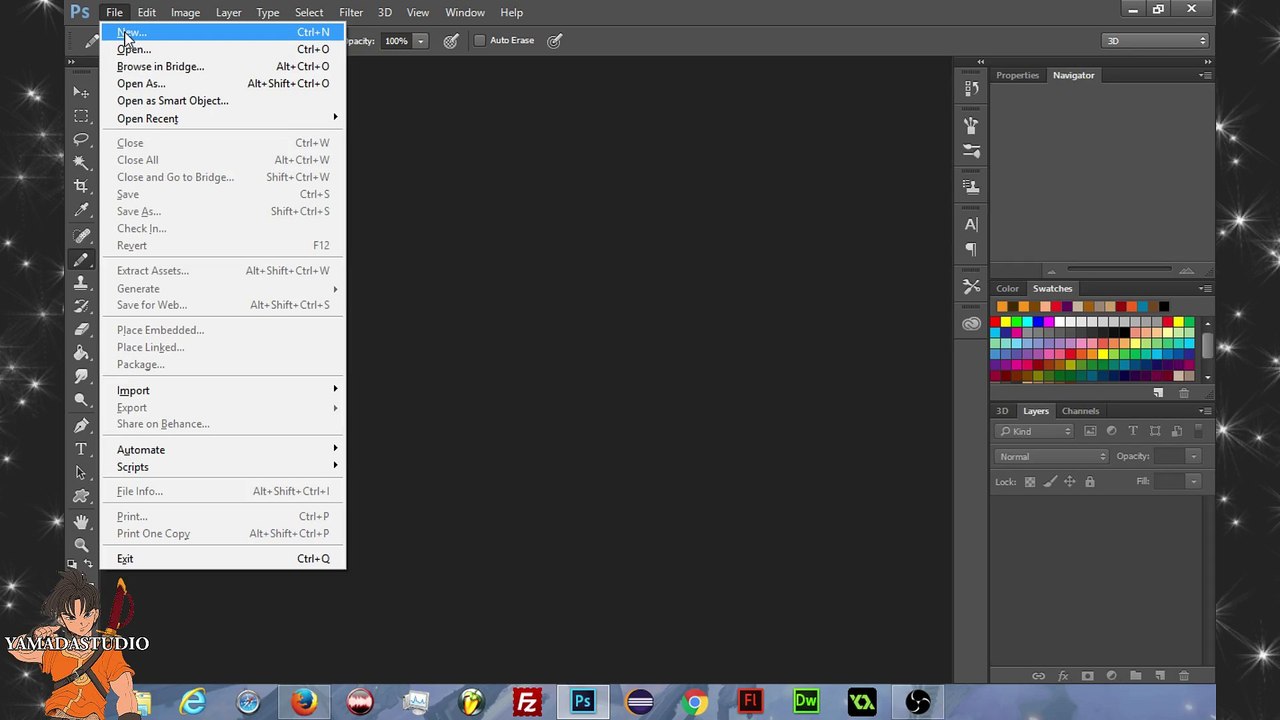Open the History panel icon
The image size is (1280, 720).
(971, 89)
